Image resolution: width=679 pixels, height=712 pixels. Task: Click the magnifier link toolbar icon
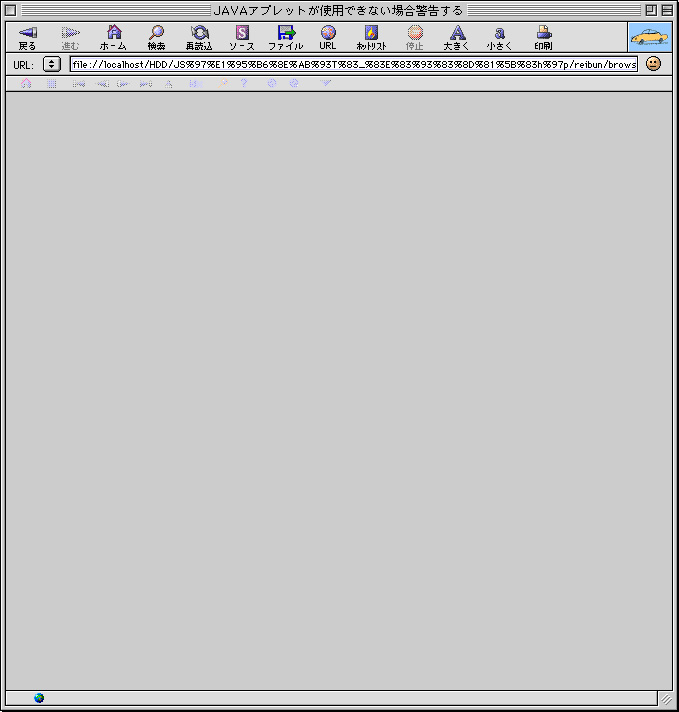point(223,84)
